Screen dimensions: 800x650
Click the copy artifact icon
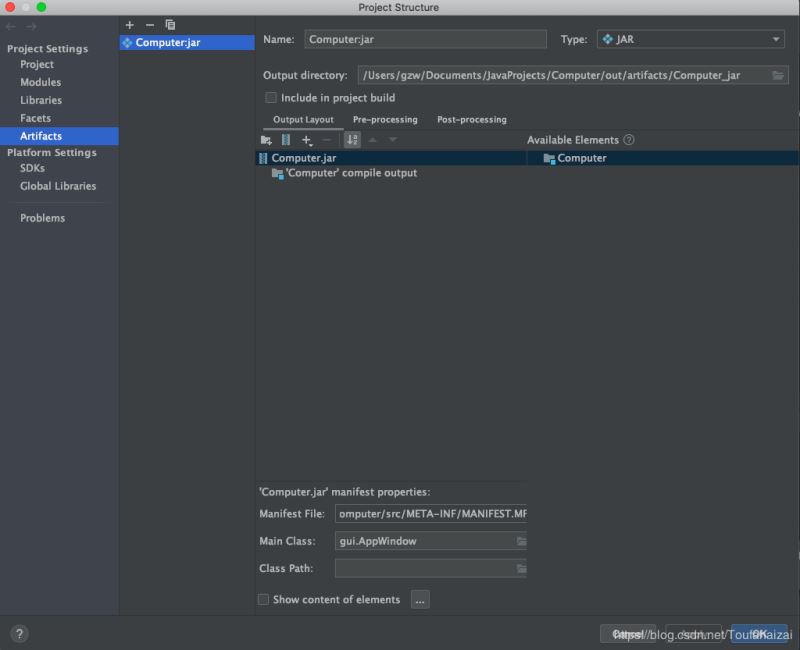tap(170, 25)
